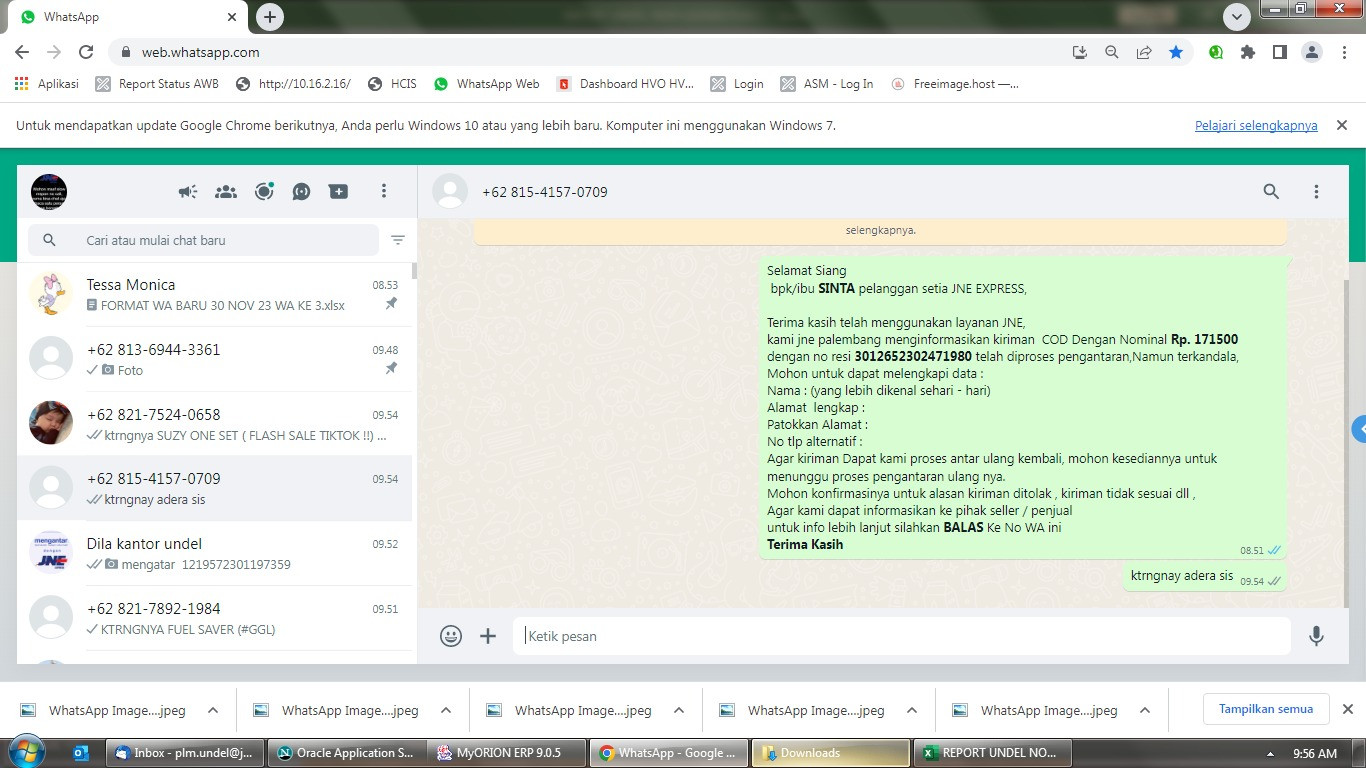Click the 'ktrngnay adera sis' message bubble
This screenshot has width=1366, height=768.
(1205, 576)
